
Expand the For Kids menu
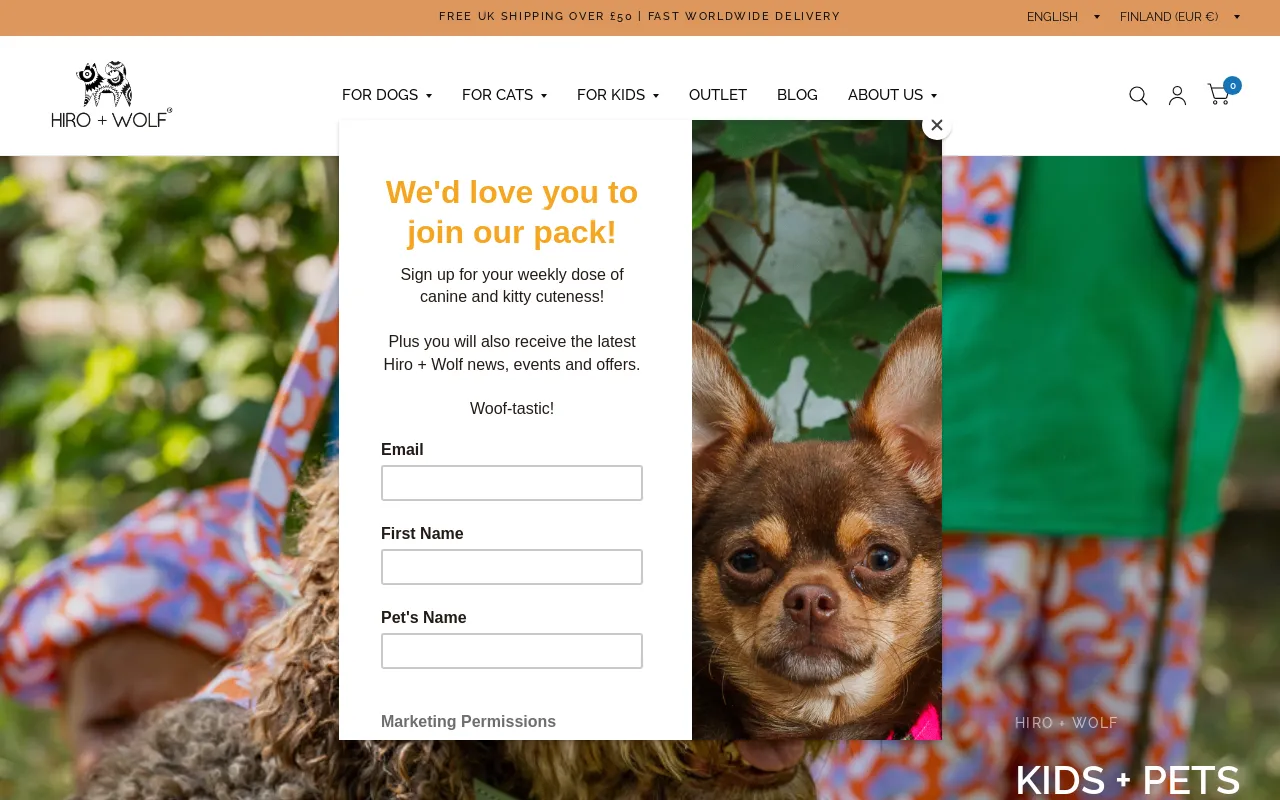click(x=618, y=95)
